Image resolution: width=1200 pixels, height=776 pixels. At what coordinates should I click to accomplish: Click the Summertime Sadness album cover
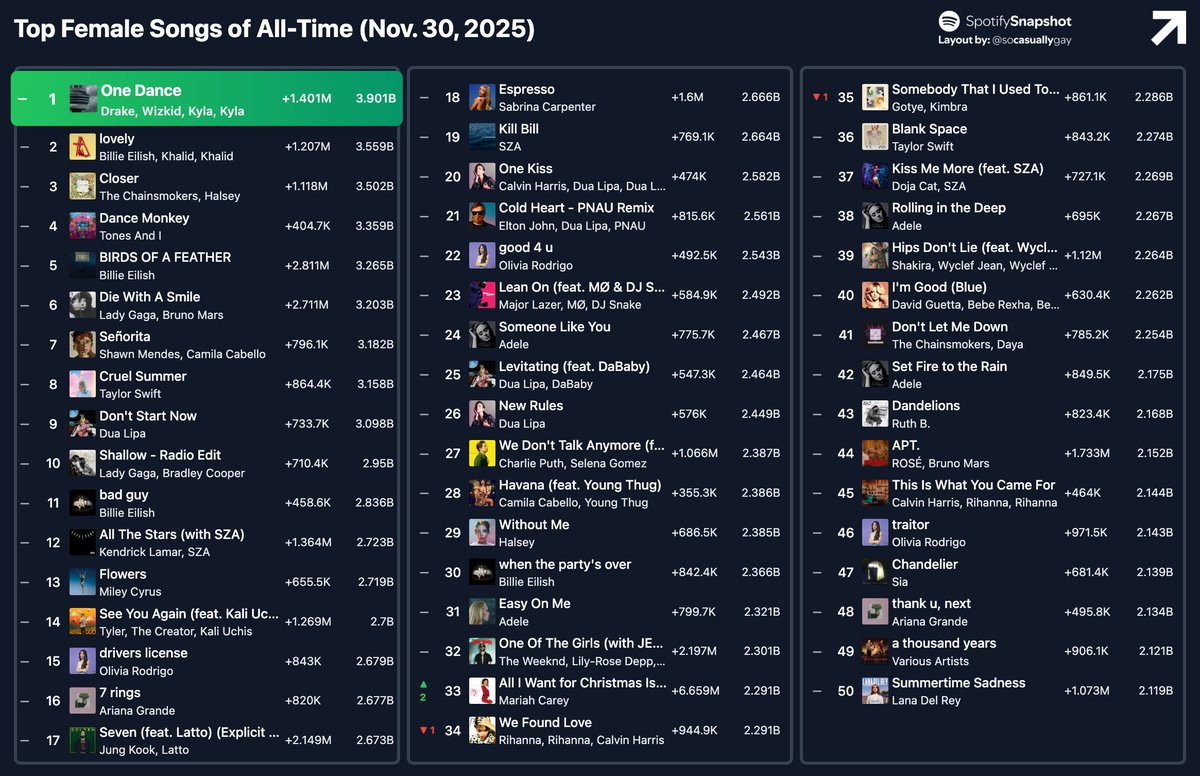pyautogui.click(x=875, y=690)
